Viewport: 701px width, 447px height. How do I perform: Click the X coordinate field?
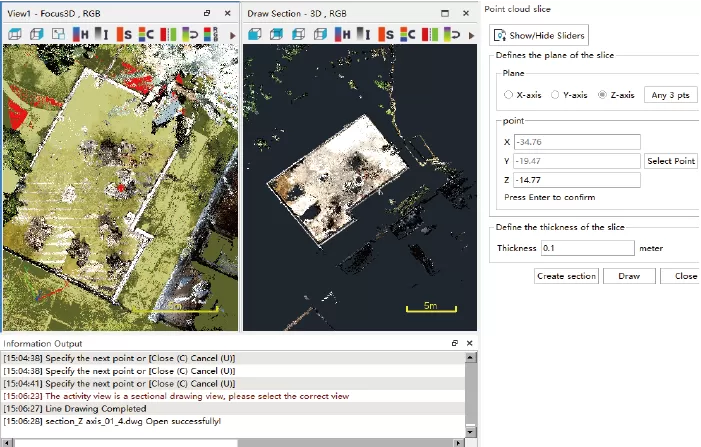pos(577,142)
